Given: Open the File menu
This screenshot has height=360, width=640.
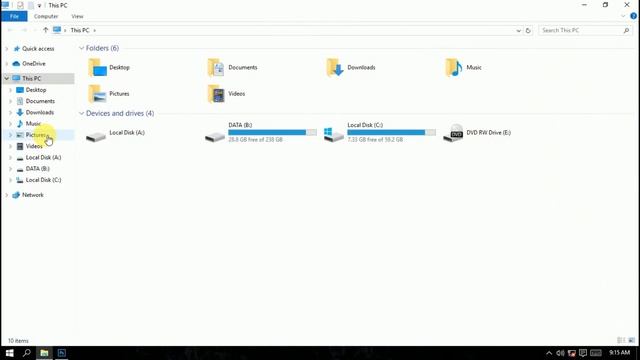Looking at the screenshot, I should [x=14, y=16].
